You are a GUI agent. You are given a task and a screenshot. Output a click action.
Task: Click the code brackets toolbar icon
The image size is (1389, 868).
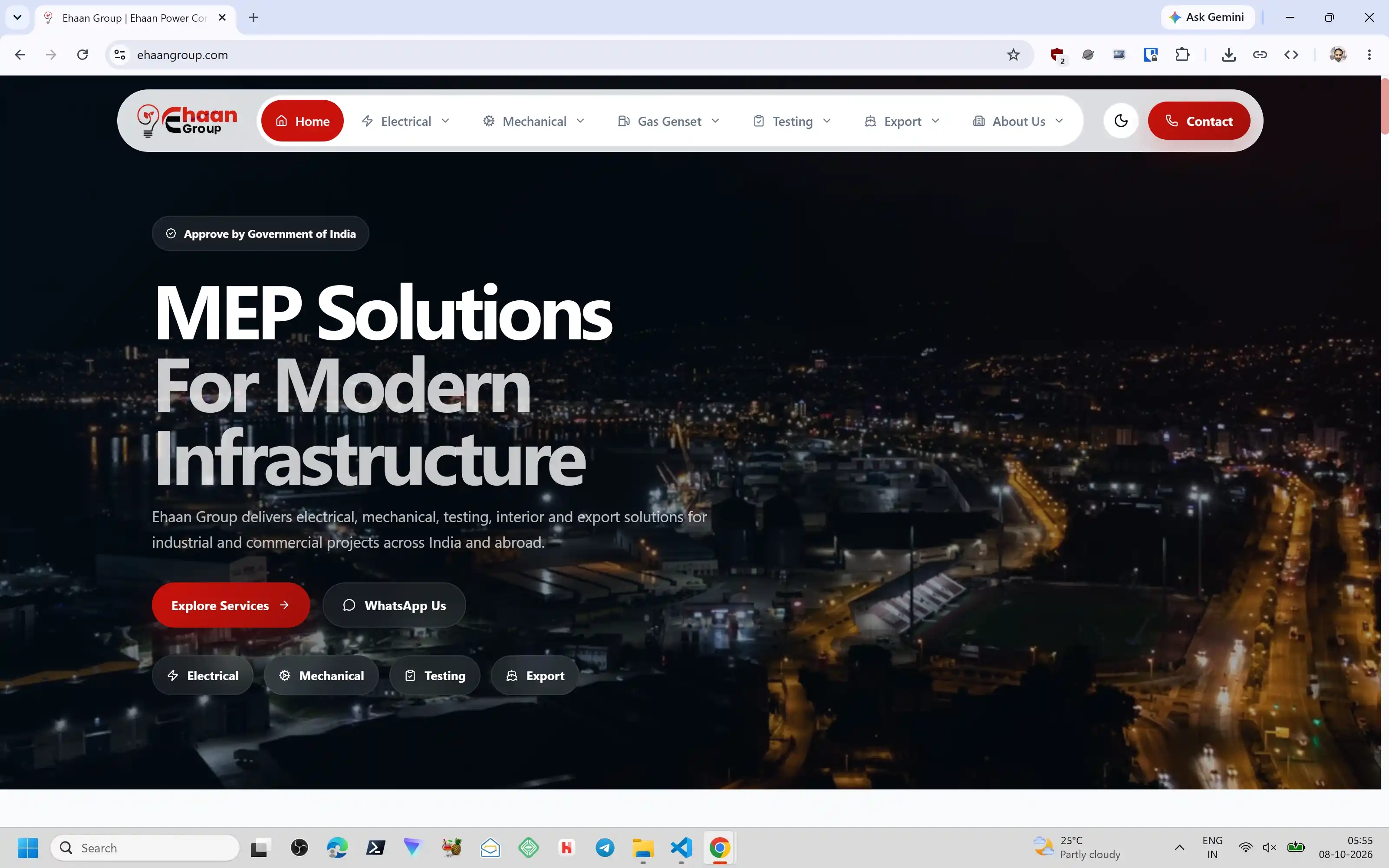click(1291, 55)
